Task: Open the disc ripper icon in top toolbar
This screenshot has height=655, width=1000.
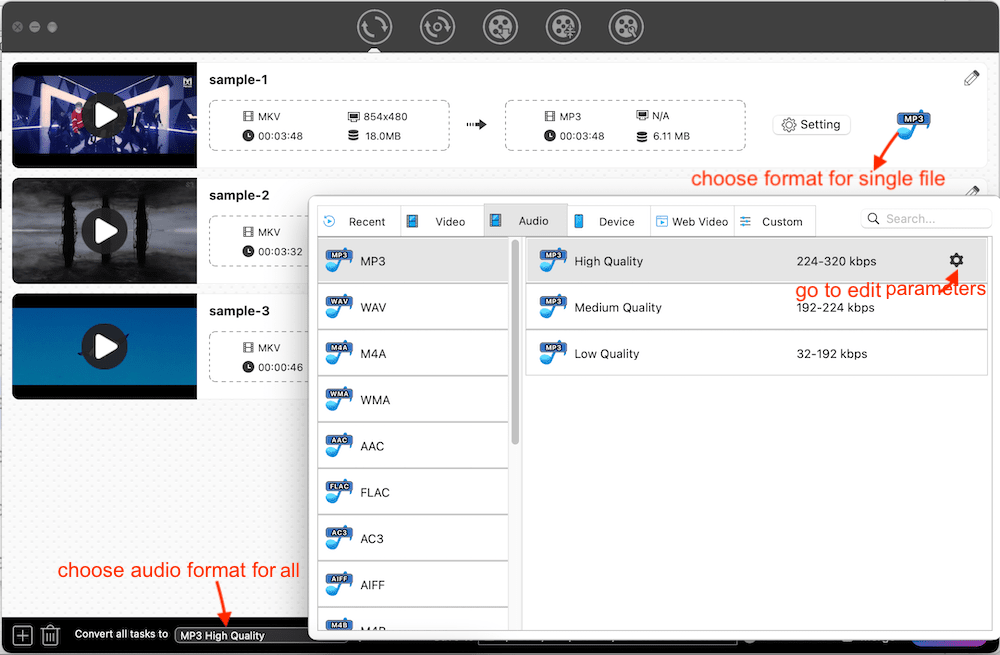Action: pos(437,27)
